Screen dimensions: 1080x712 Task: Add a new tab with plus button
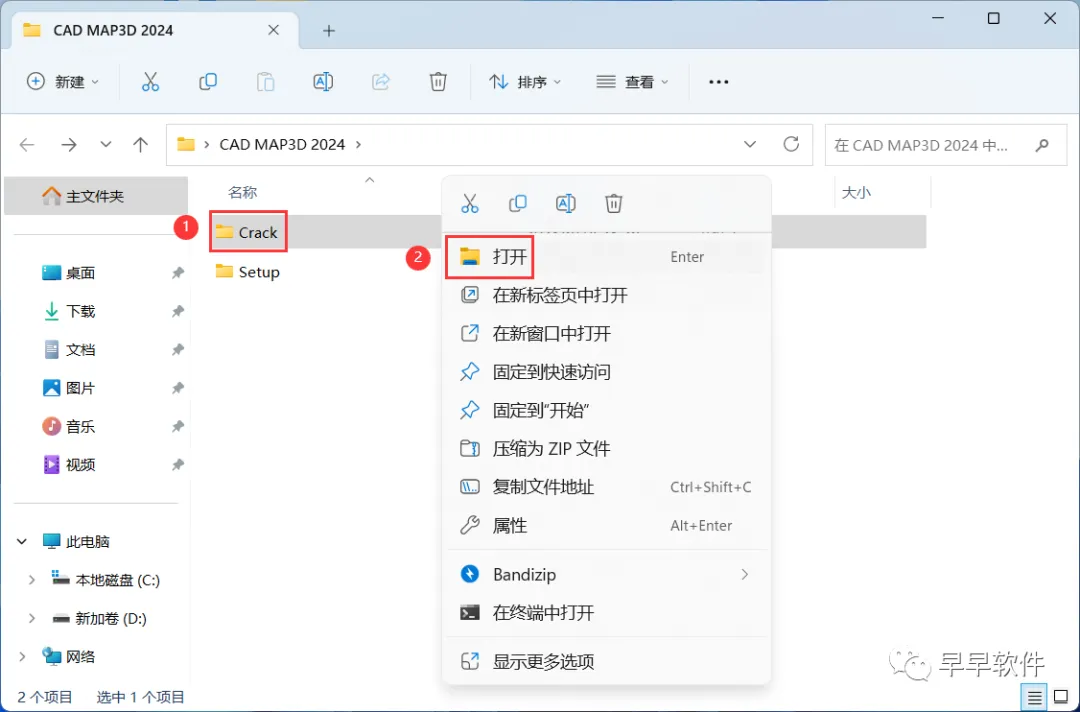click(329, 31)
